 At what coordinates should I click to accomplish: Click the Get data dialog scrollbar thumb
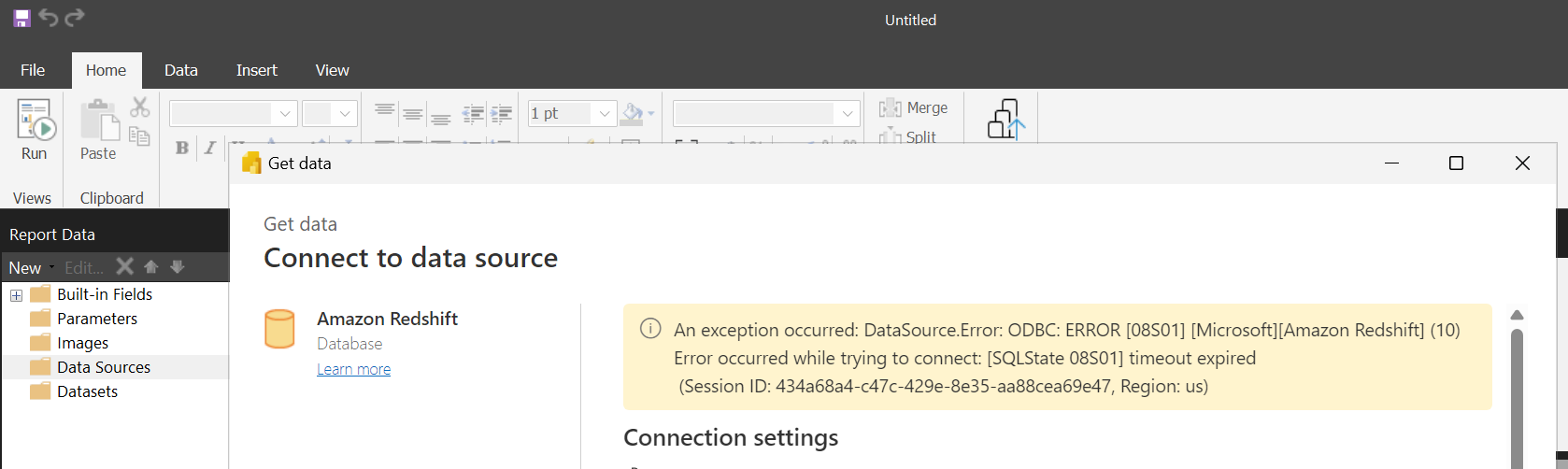click(1517, 398)
